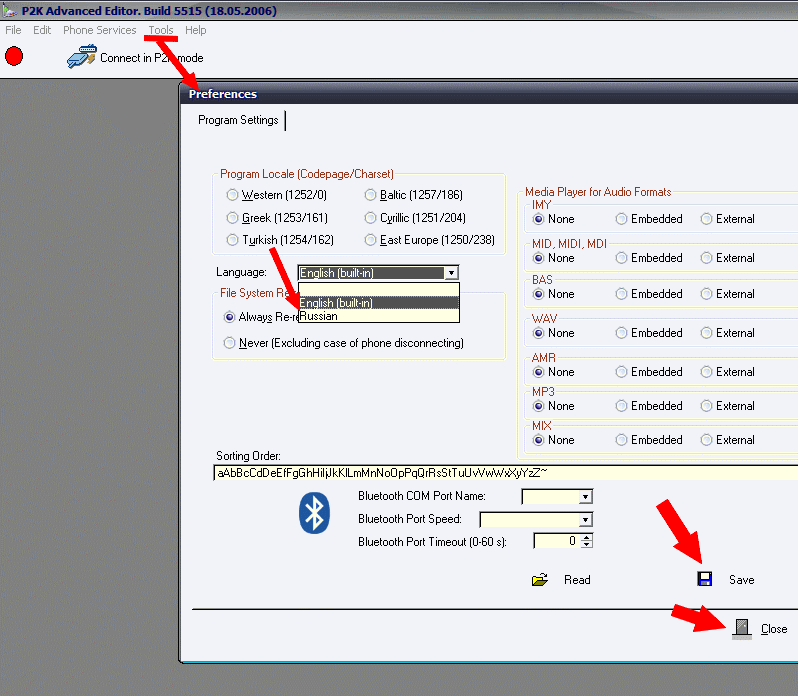
Task: Open the File menu
Action: click(x=13, y=30)
